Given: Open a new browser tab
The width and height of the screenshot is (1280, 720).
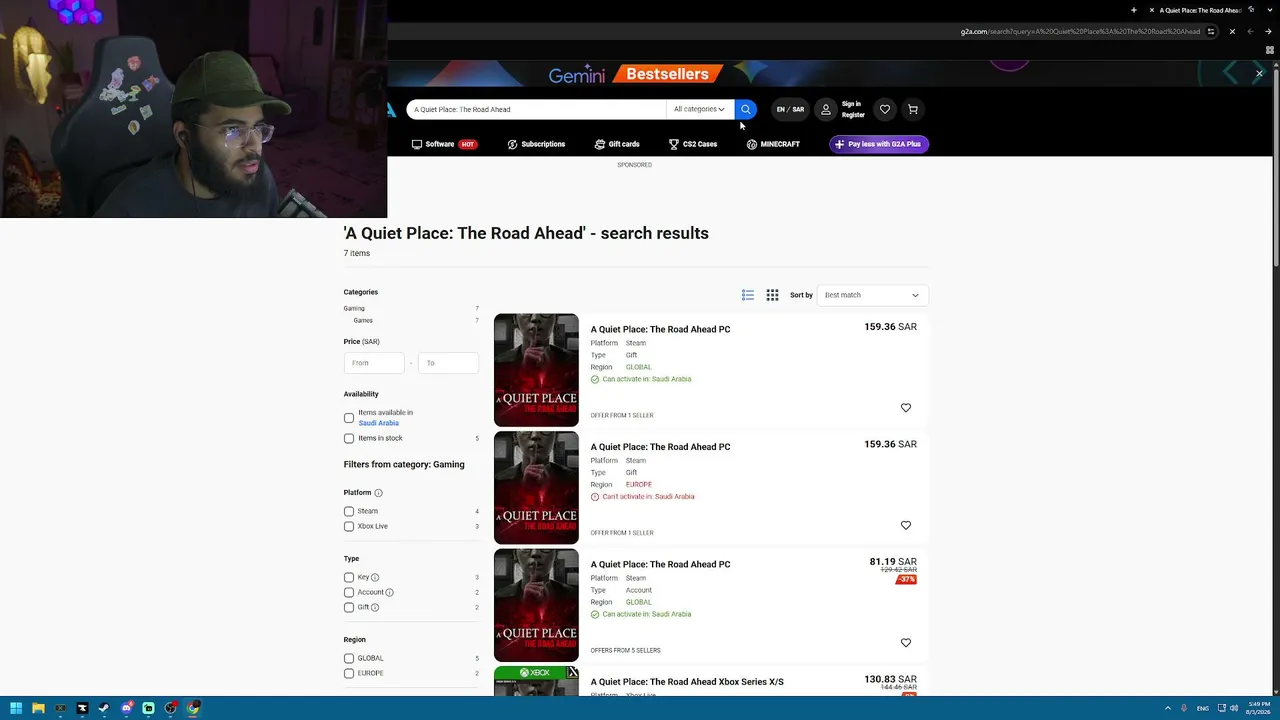Looking at the screenshot, I should pos(1134,10).
